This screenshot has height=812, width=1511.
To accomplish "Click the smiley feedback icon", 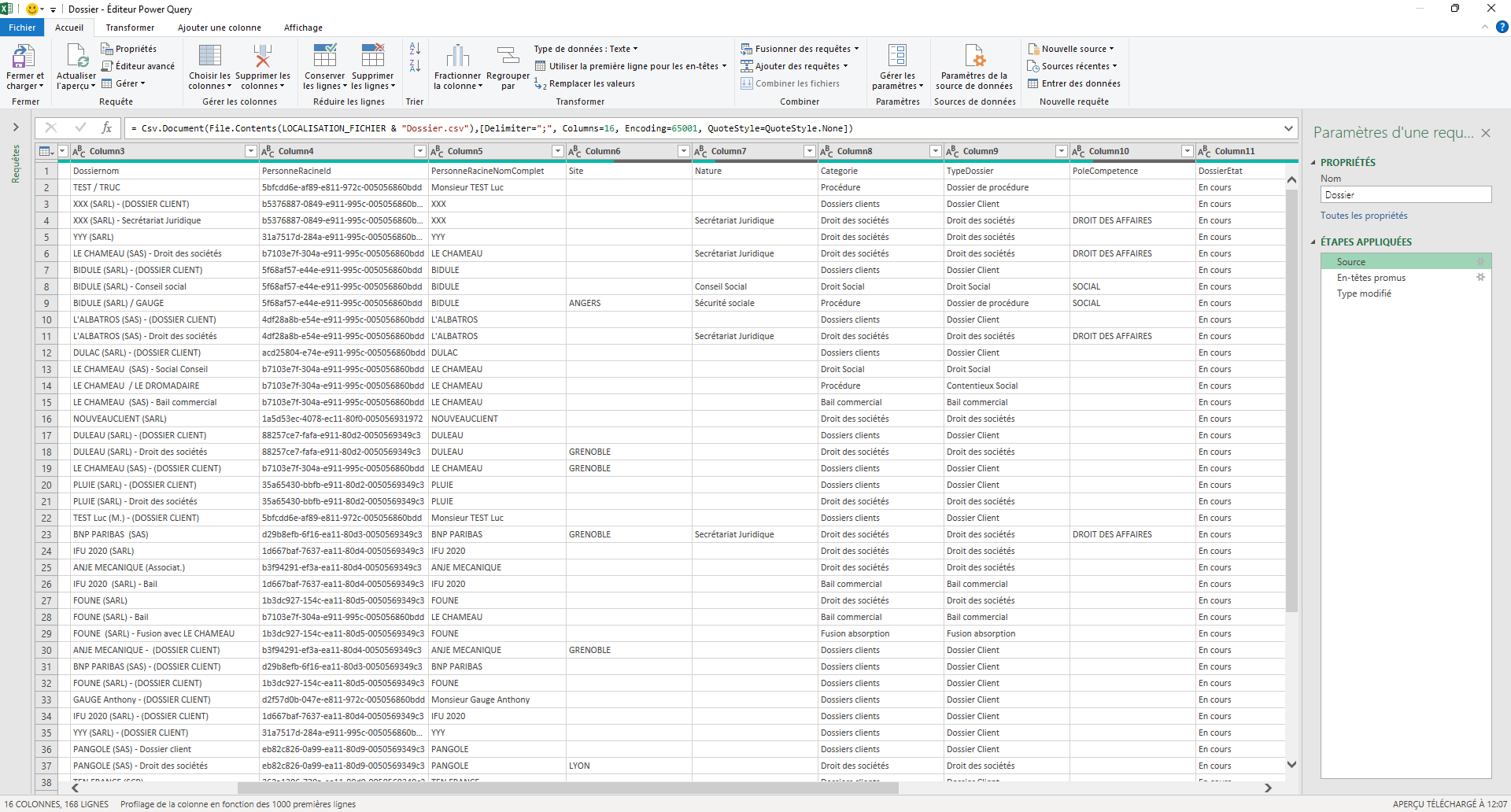I will pos(32,9).
